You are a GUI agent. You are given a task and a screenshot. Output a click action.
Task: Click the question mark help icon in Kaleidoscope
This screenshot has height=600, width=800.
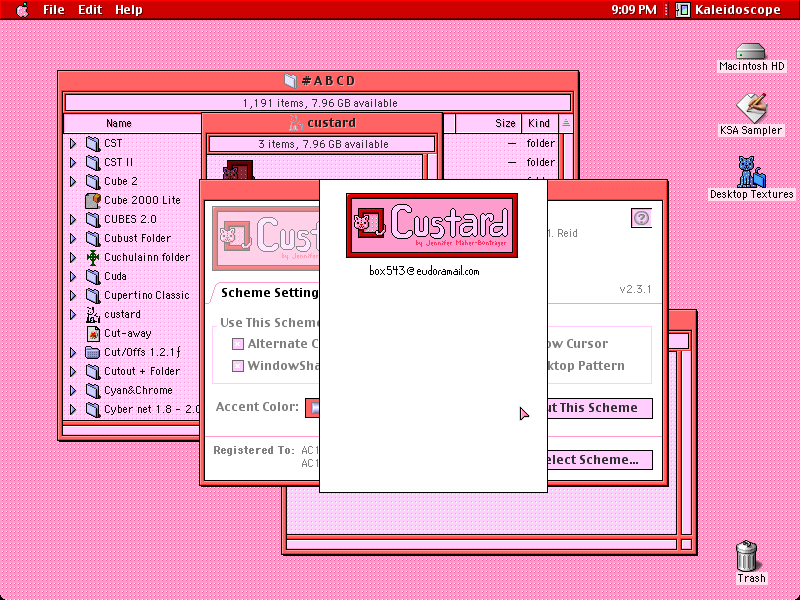(641, 218)
